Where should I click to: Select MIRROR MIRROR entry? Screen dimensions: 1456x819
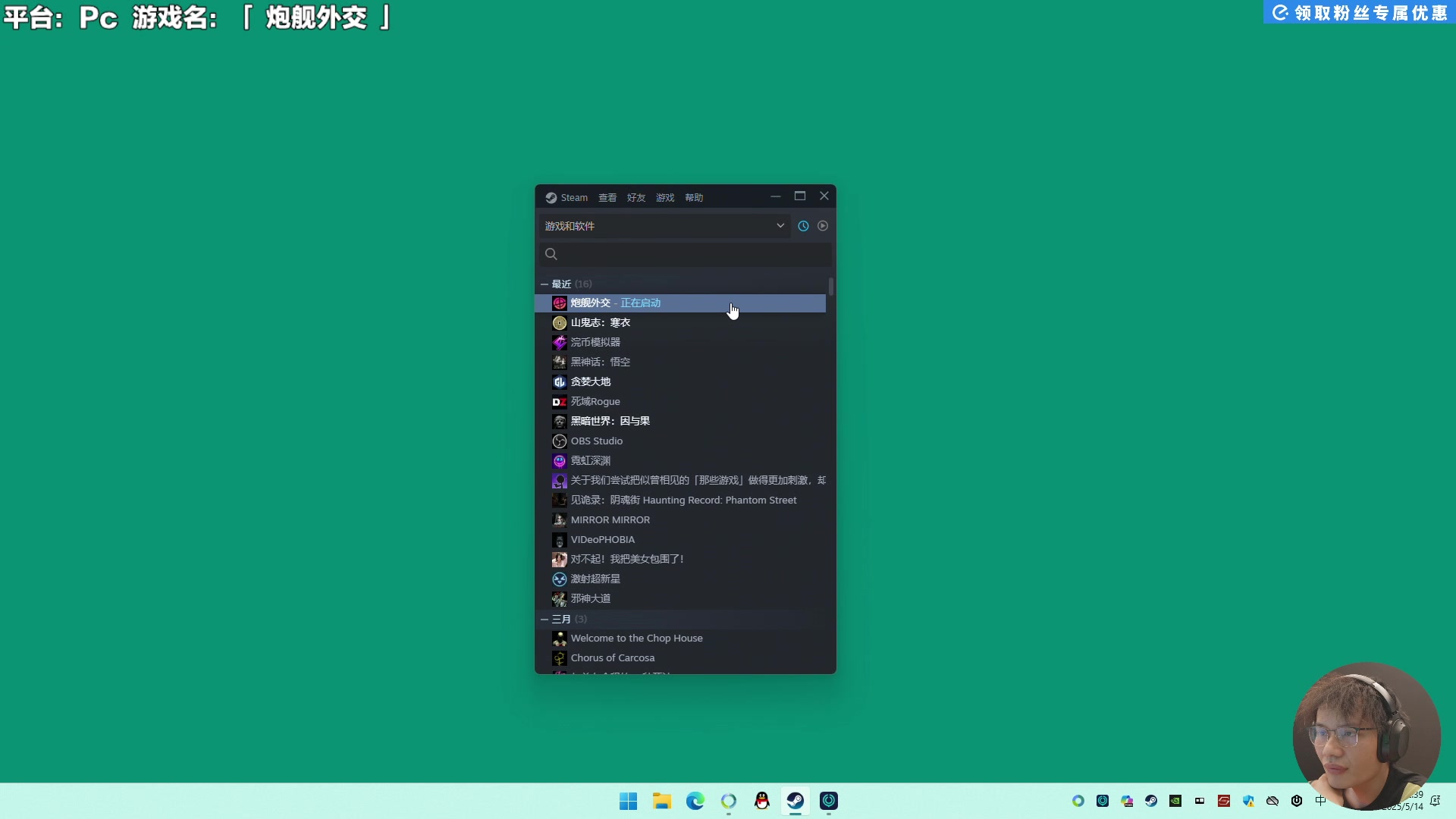pos(680,519)
